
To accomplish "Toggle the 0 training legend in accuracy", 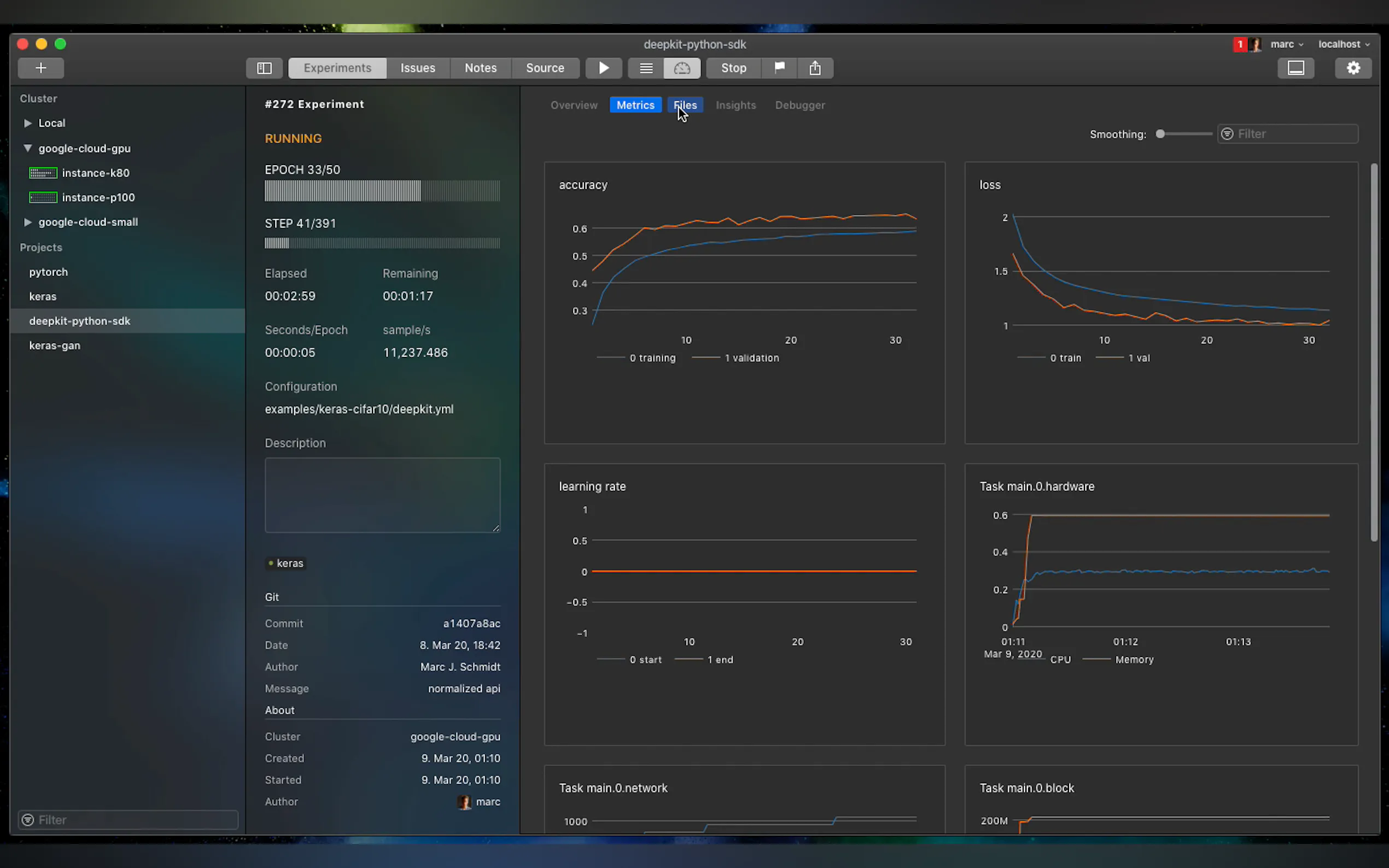I will (x=652, y=357).
